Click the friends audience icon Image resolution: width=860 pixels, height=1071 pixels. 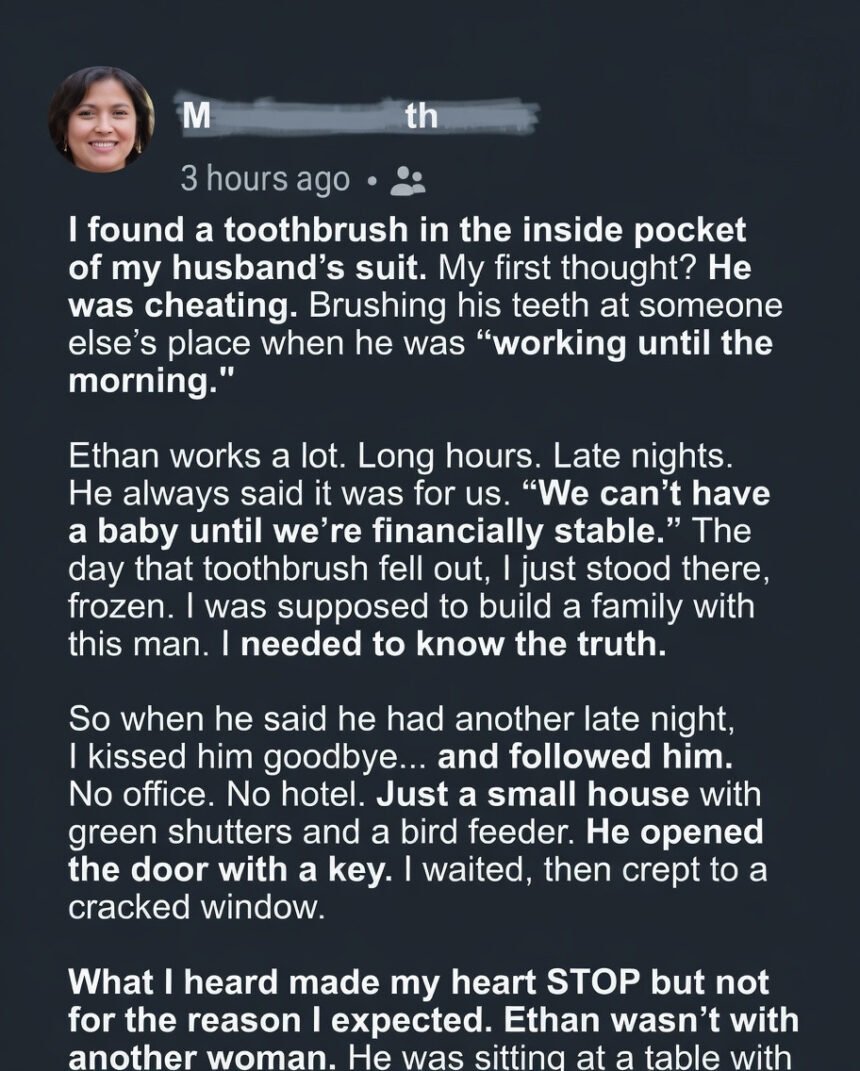[x=406, y=180]
